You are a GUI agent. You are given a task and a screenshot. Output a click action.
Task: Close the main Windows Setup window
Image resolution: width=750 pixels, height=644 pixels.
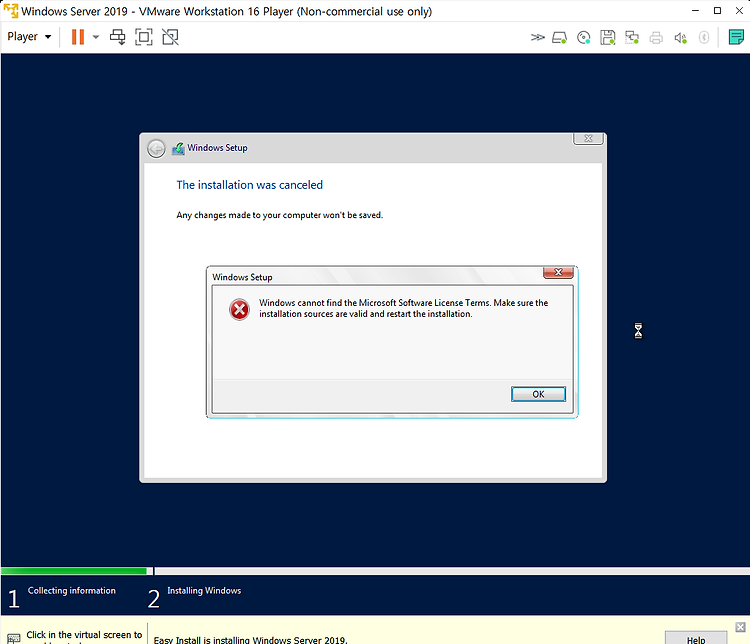588,138
